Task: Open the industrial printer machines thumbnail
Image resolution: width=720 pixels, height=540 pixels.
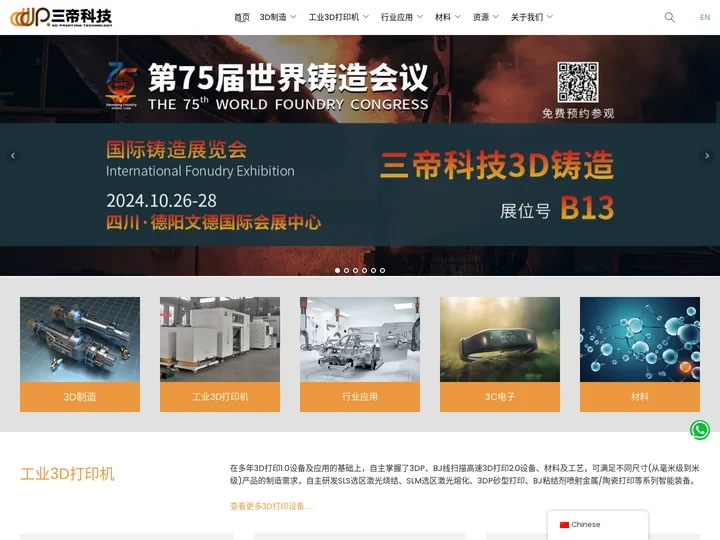Action: pyautogui.click(x=220, y=339)
